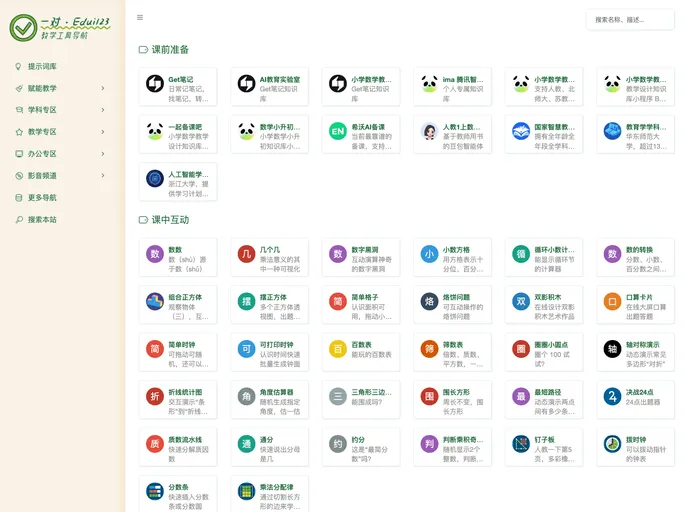688x512 pixels.
Task: Open 角度估算器 card title
Action: tap(276, 392)
